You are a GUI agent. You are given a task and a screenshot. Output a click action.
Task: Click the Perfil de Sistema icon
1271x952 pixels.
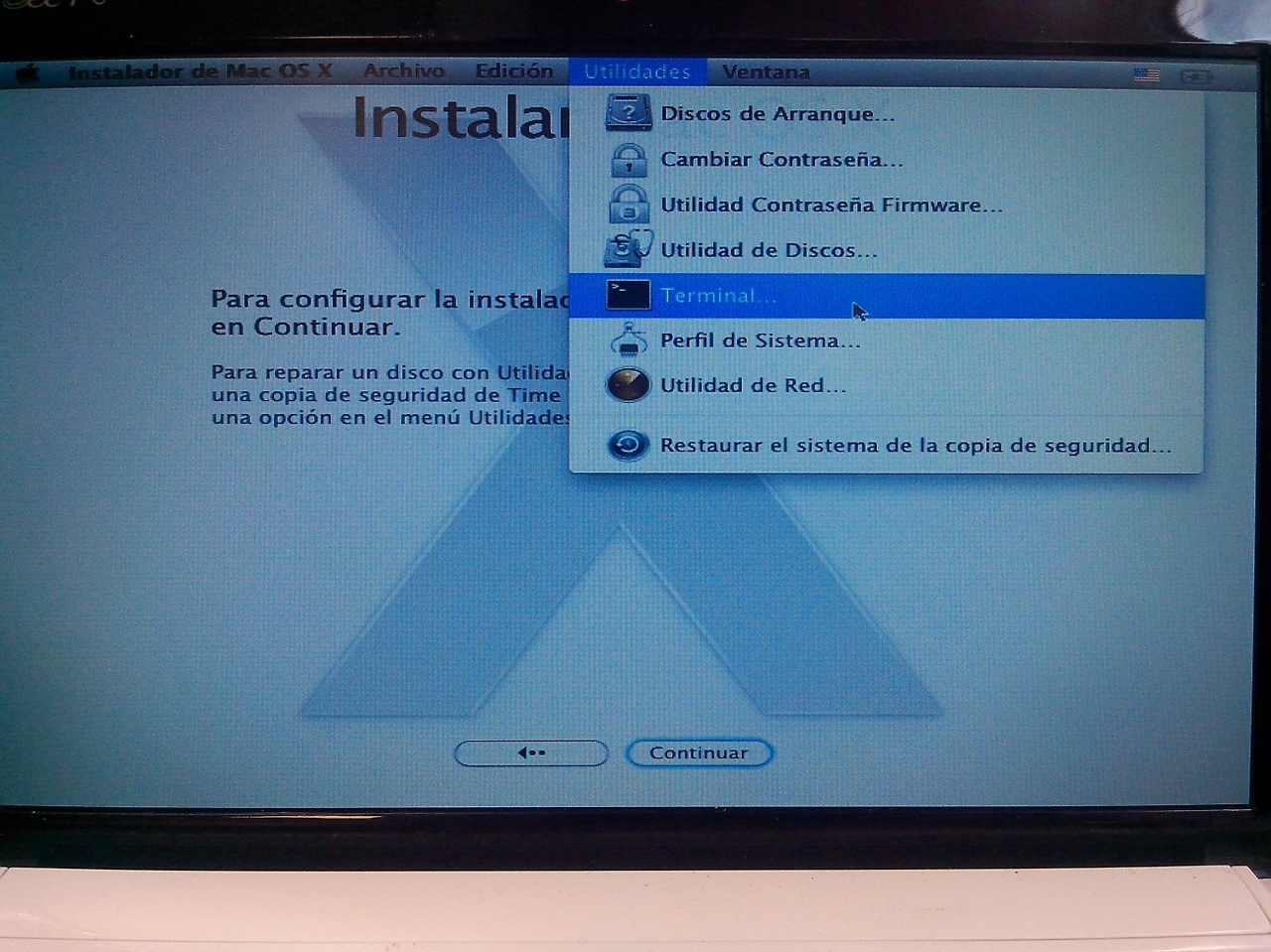point(628,340)
